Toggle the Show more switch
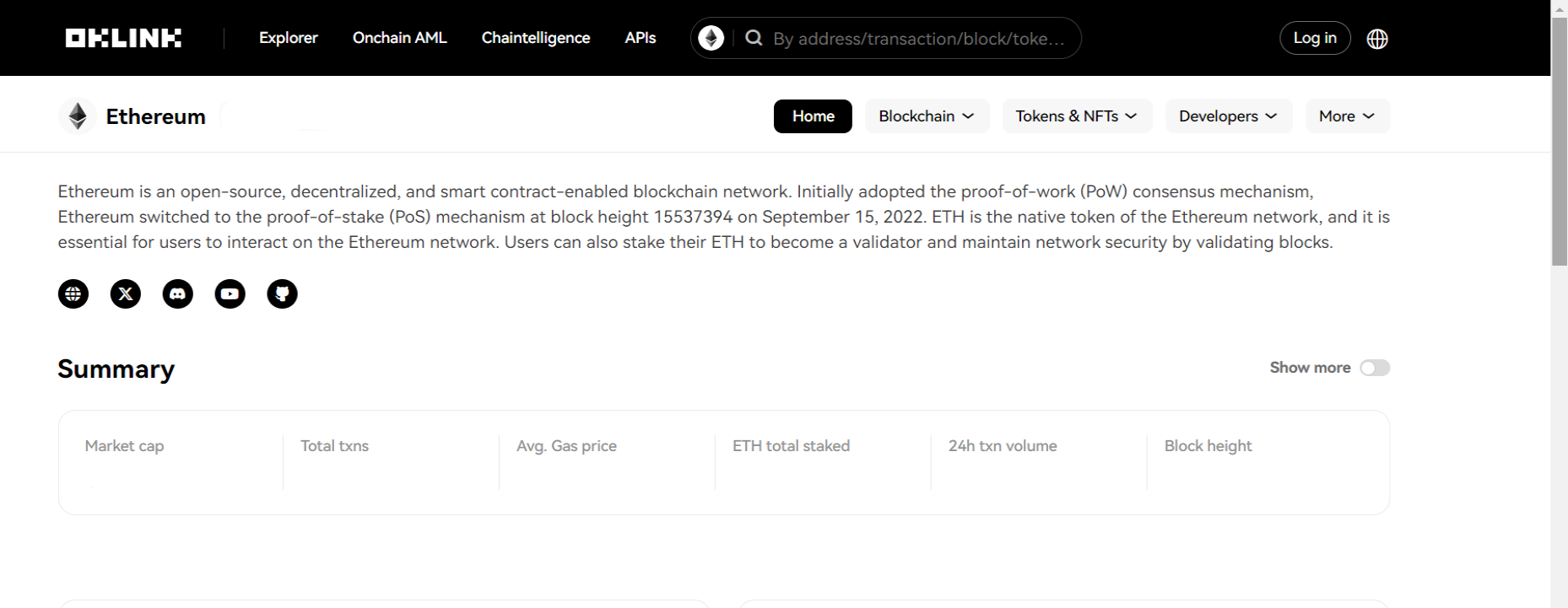Image resolution: width=1568 pixels, height=608 pixels. (x=1375, y=368)
